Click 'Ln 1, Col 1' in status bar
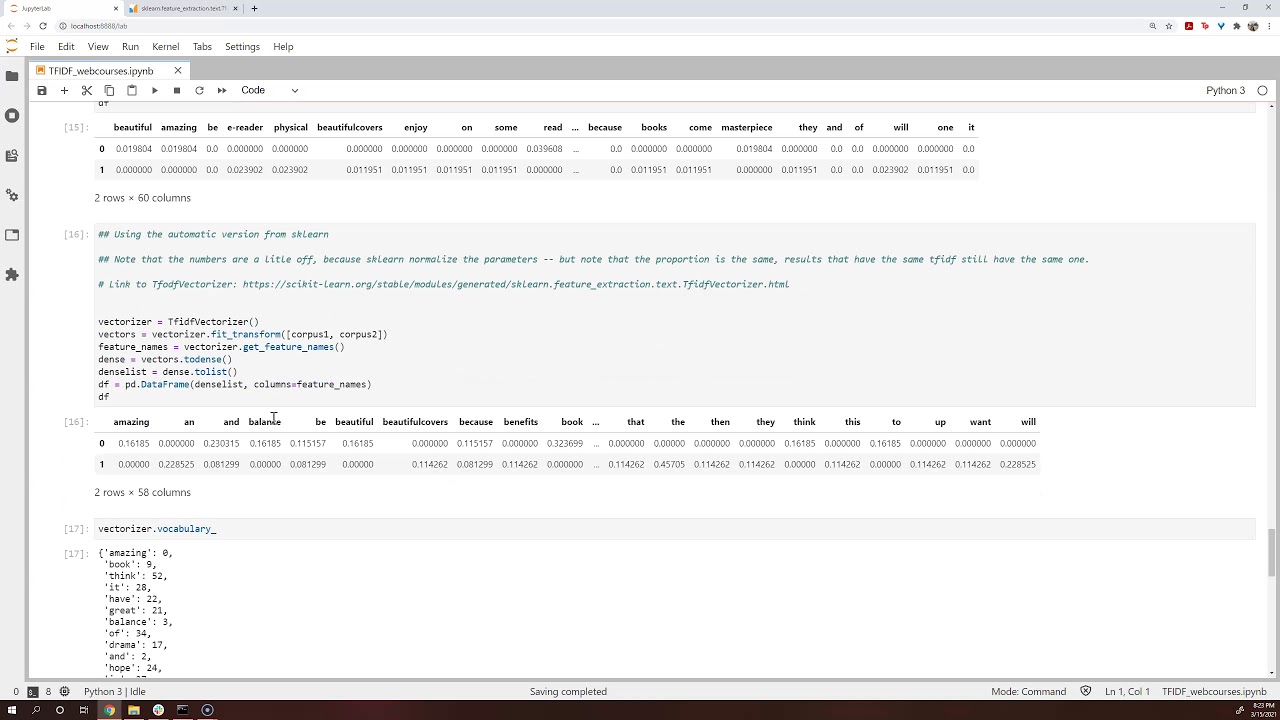Viewport: 1280px width, 720px height. point(1128,691)
